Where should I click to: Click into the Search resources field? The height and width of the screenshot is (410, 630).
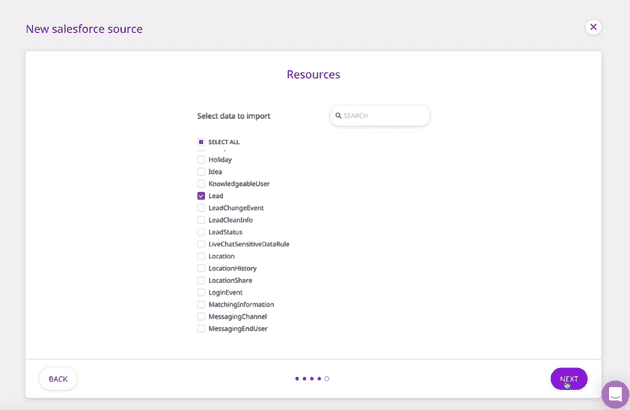coord(380,116)
